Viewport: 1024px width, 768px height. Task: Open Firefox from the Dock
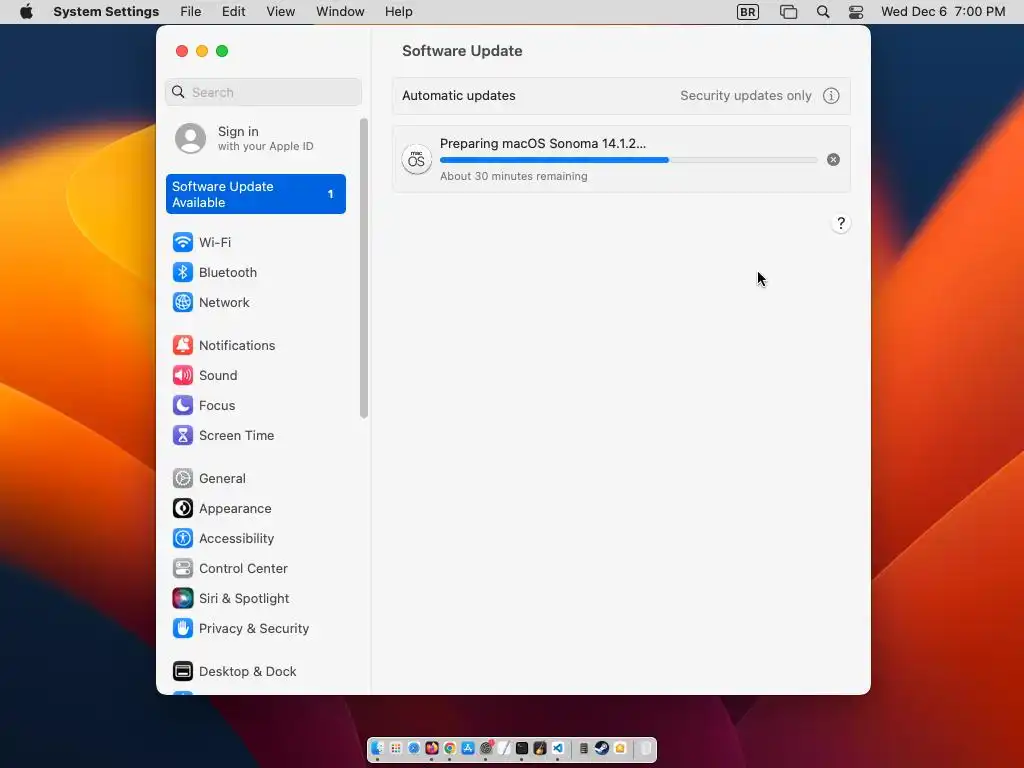[432, 748]
